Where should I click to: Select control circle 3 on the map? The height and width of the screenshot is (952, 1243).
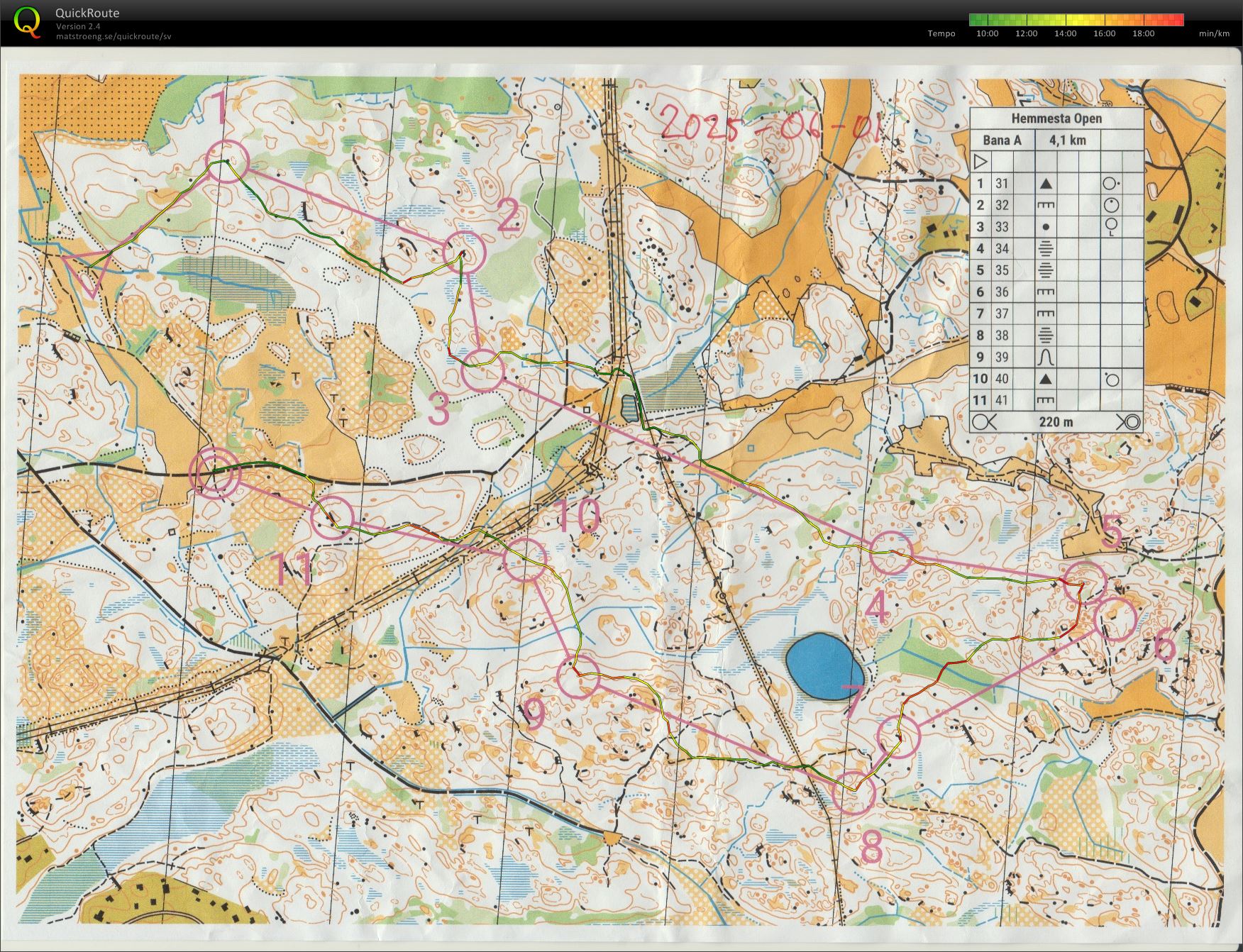(x=483, y=370)
